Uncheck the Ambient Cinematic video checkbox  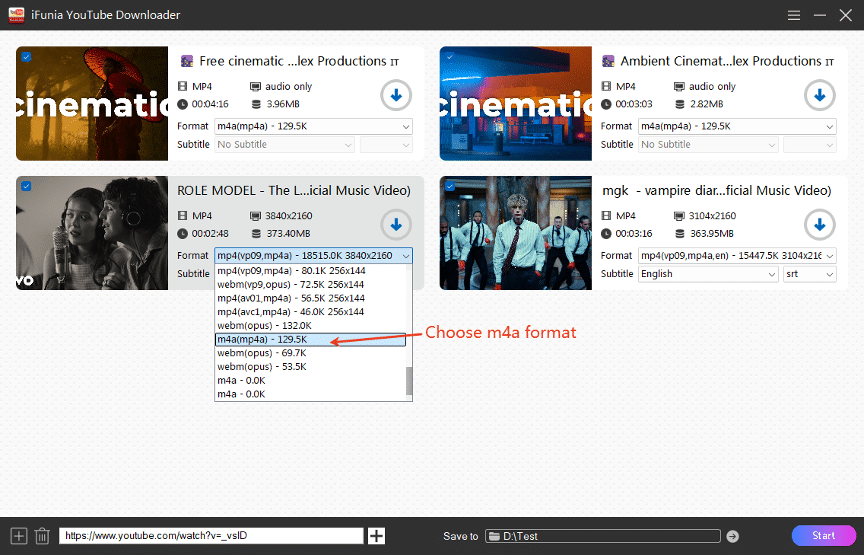click(450, 57)
